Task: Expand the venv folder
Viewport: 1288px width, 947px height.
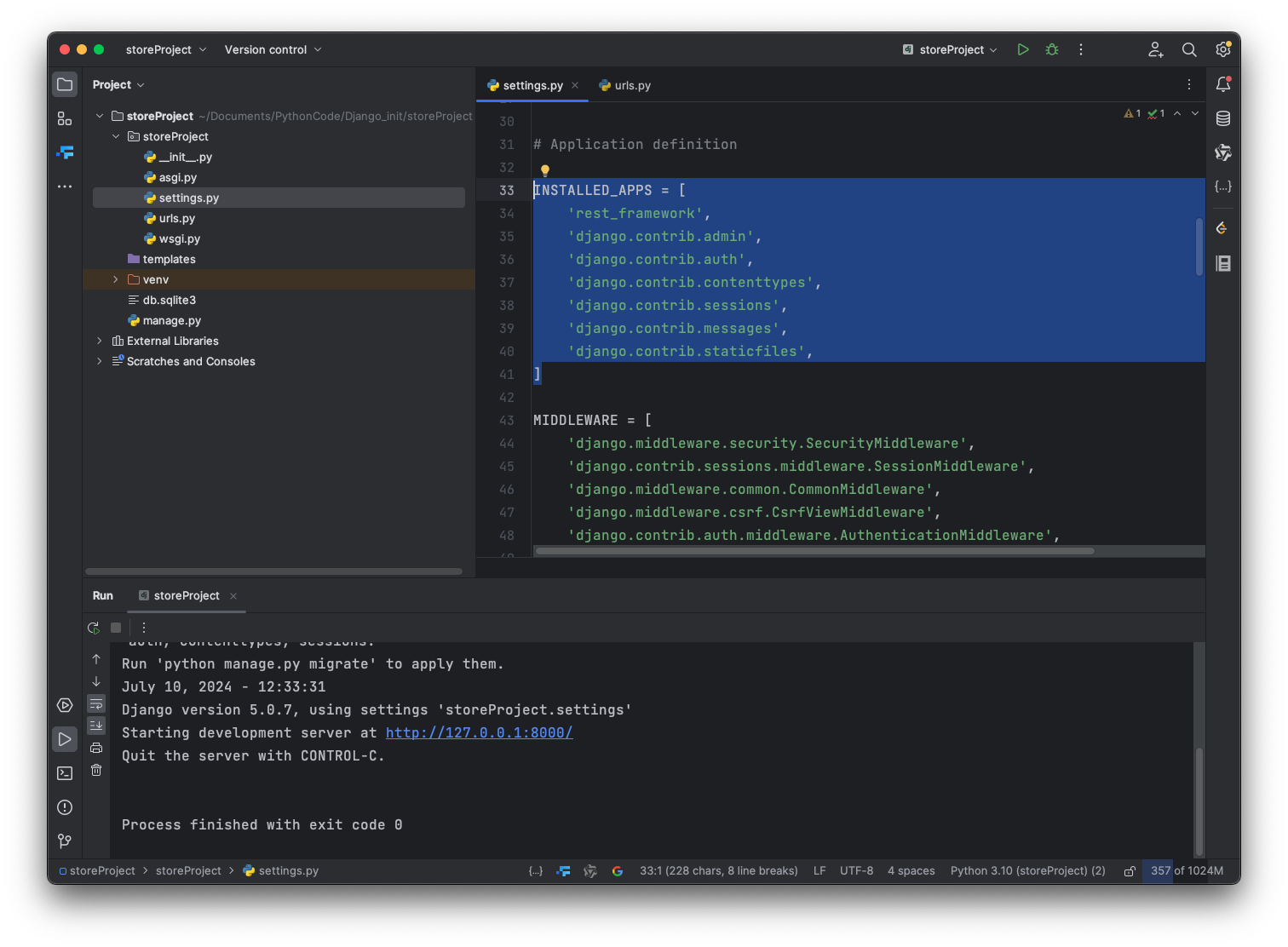Action: pos(116,279)
